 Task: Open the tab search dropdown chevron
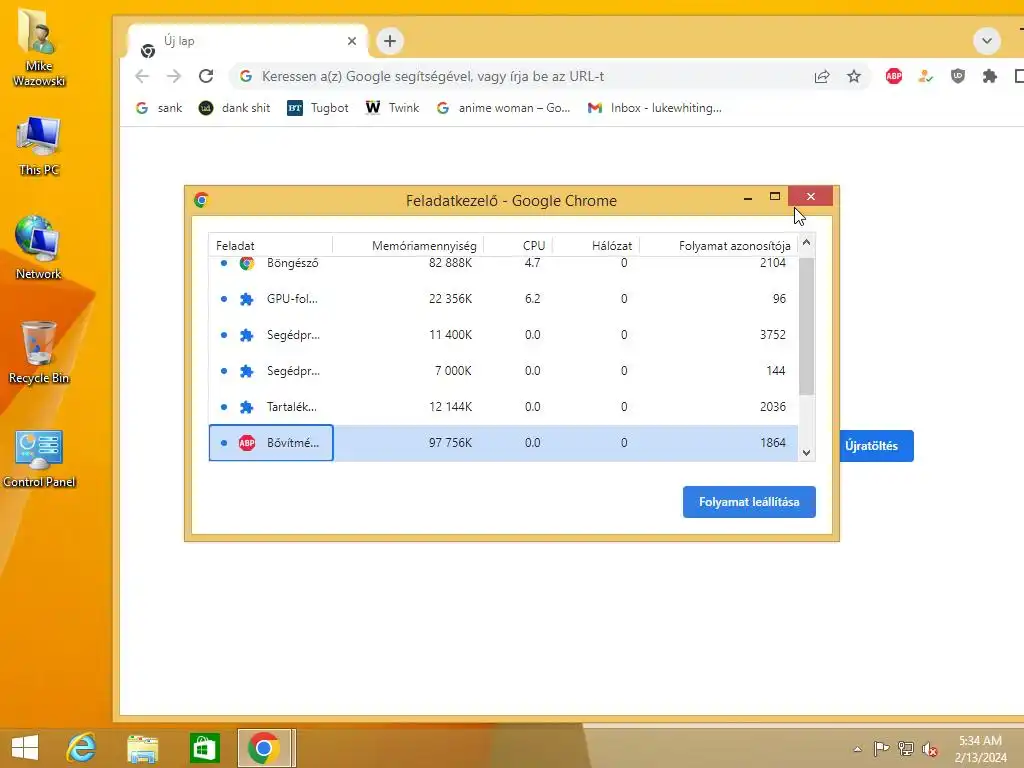987,41
